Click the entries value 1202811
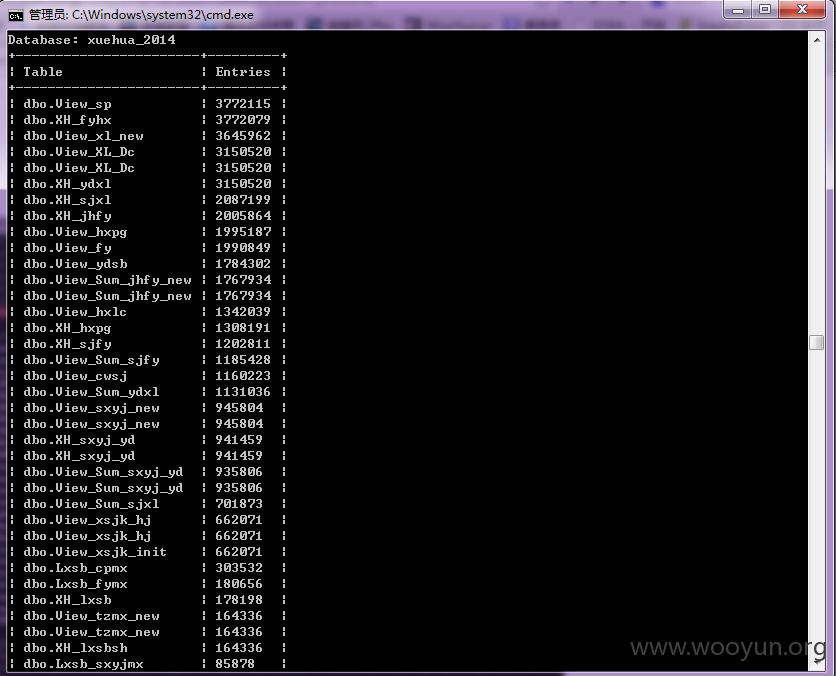The image size is (836, 676). [x=243, y=344]
